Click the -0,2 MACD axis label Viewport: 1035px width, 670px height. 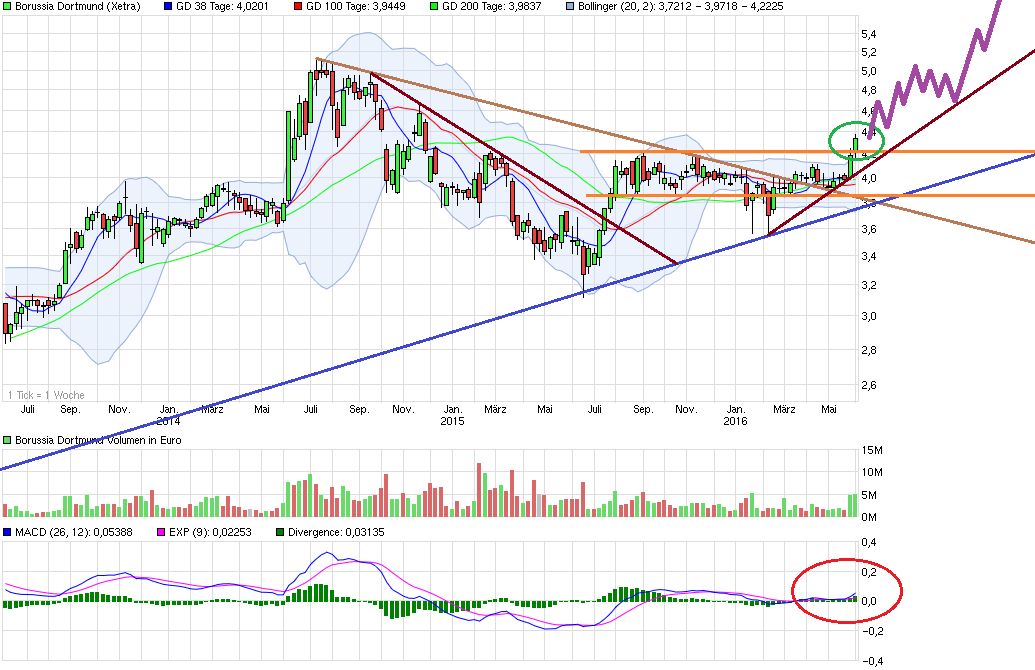pos(872,631)
